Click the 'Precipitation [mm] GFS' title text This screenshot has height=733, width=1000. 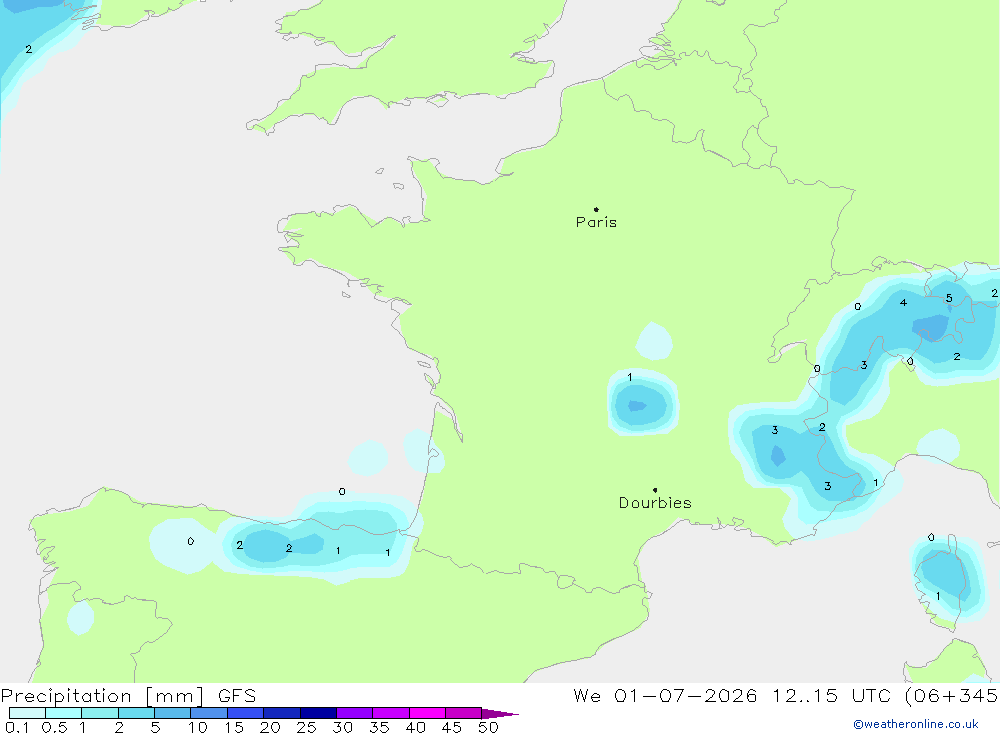[x=128, y=696]
